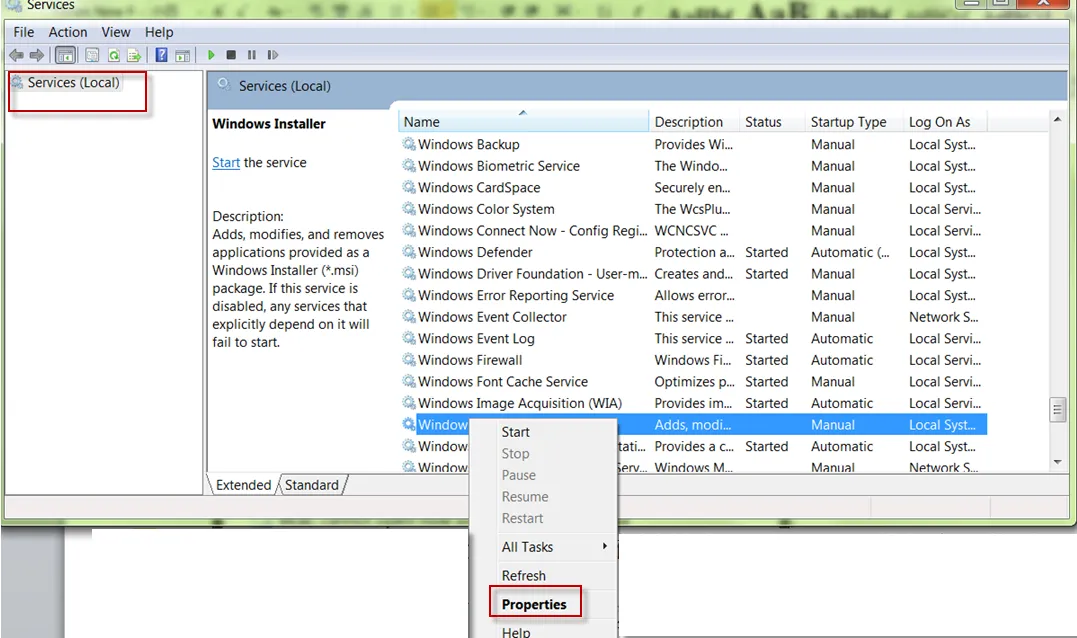Open the View menu
Image resolution: width=1077 pixels, height=638 pixels.
[115, 32]
